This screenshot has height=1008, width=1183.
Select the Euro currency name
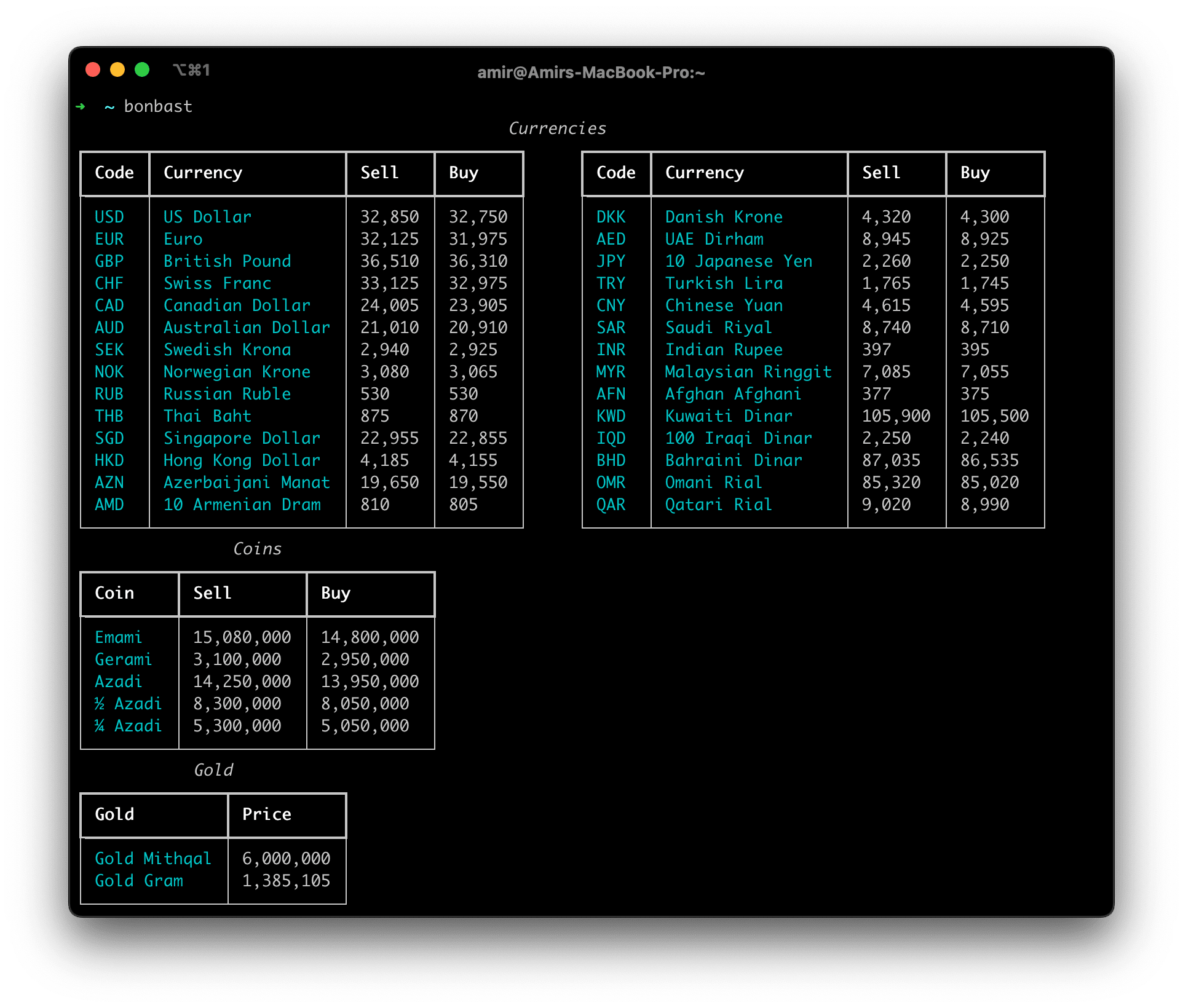coord(183,239)
